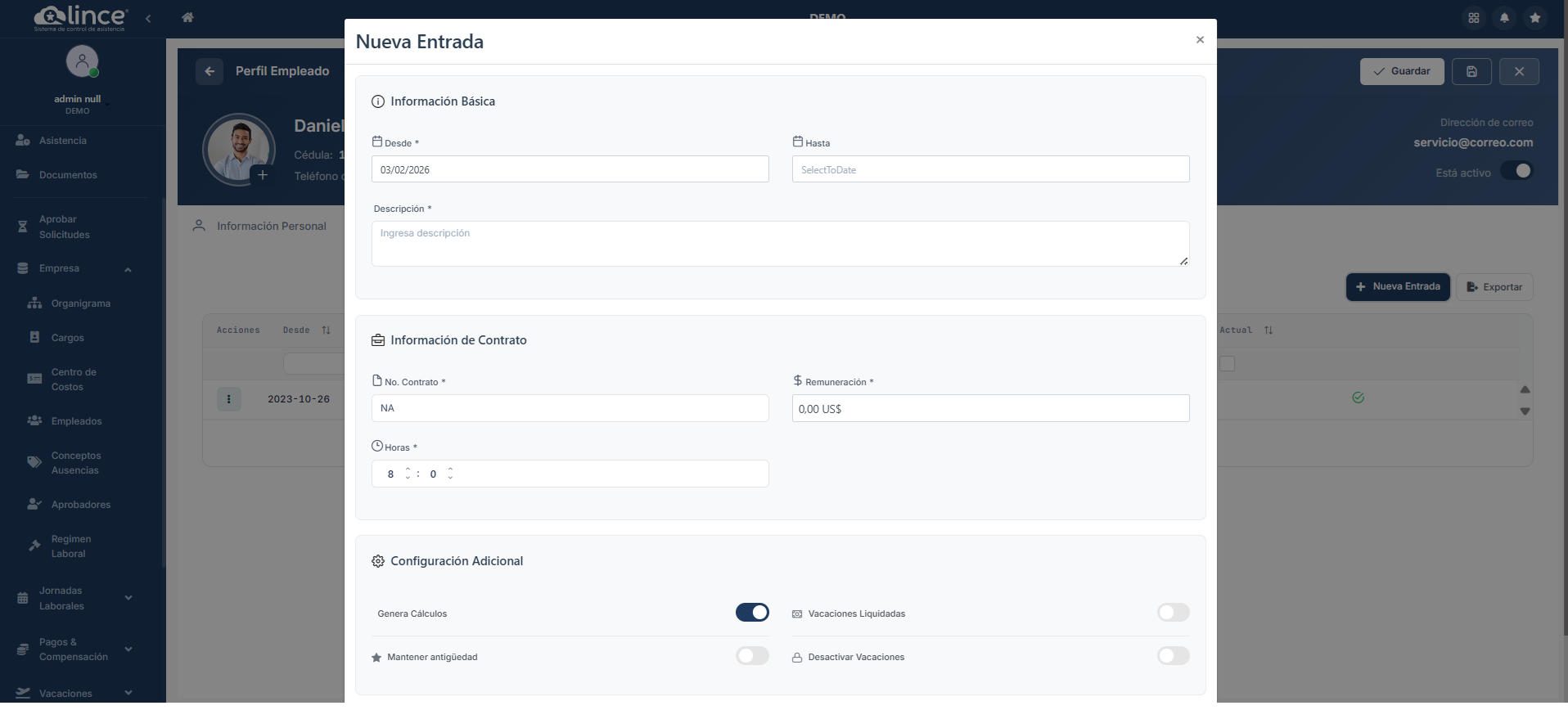Click the favorites star icon

pyautogui.click(x=1535, y=17)
